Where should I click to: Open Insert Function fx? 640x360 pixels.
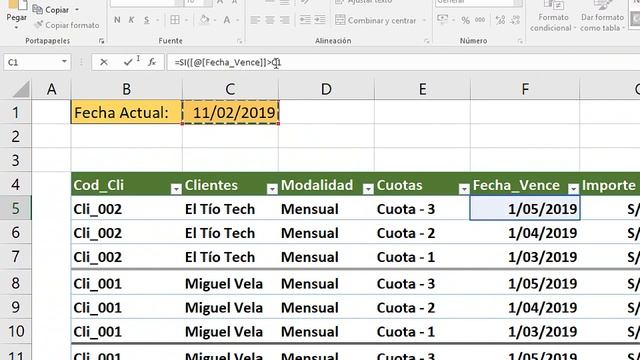152,62
